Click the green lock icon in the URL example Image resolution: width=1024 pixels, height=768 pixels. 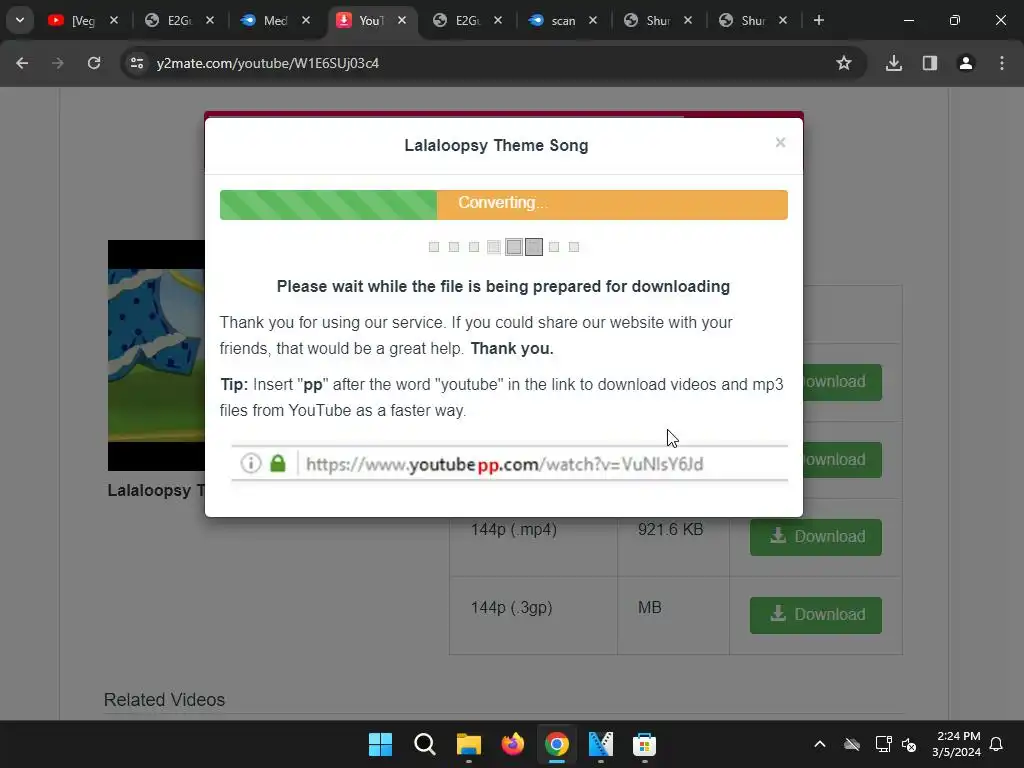click(278, 464)
